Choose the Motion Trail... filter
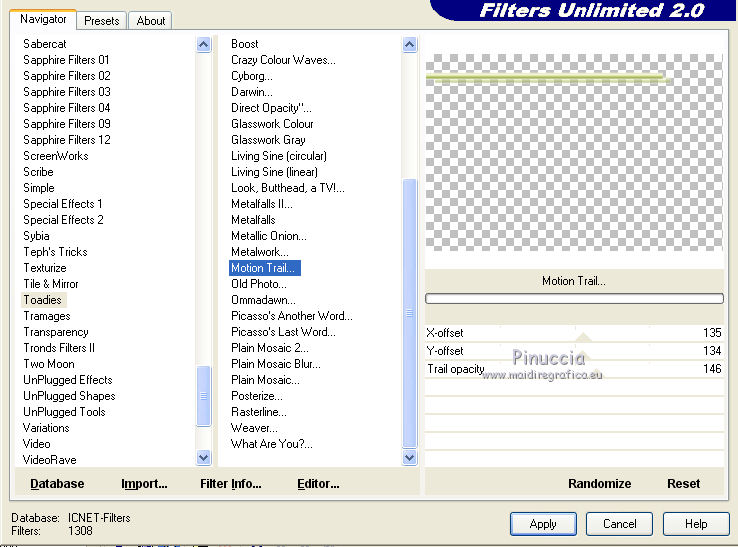This screenshot has height=547, width=738. (265, 268)
